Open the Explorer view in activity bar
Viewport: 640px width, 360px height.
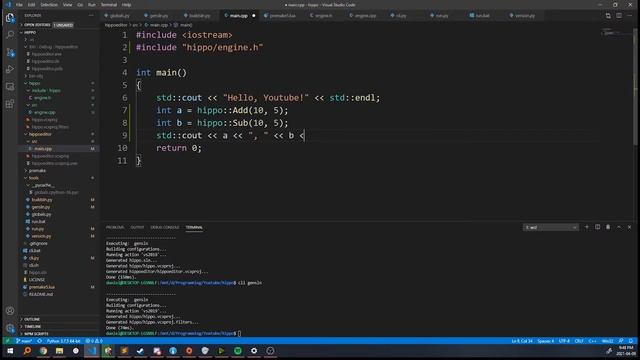click(x=10, y=18)
